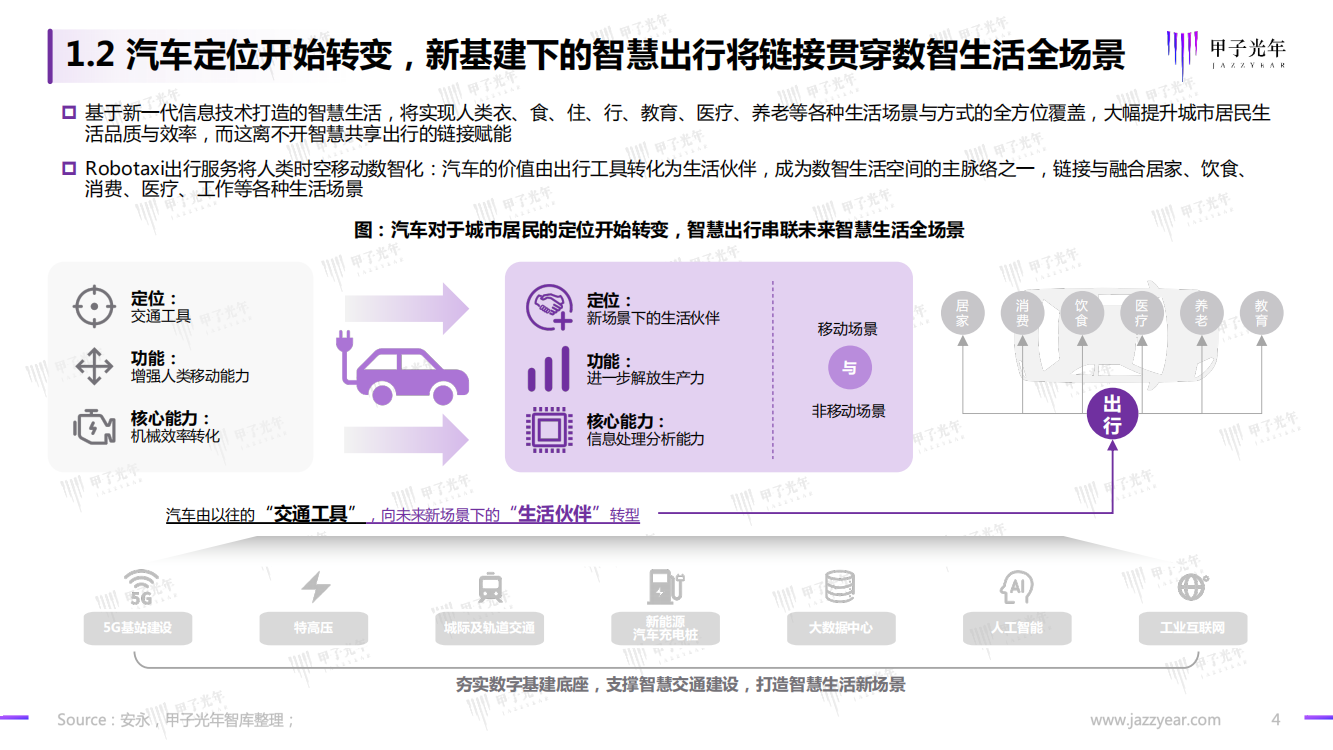Click the 甲子光年 logo

[1225, 51]
